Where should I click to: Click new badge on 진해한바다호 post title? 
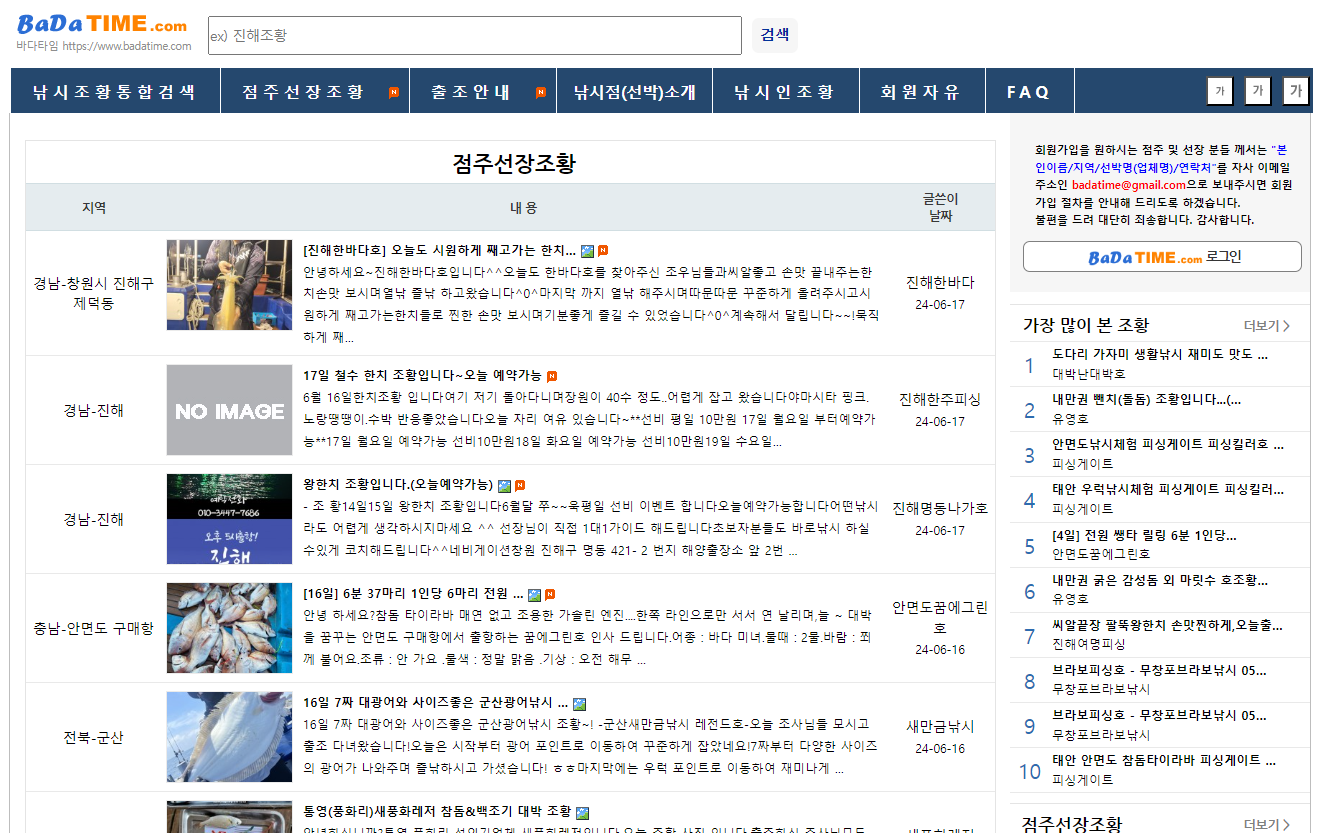coord(603,251)
